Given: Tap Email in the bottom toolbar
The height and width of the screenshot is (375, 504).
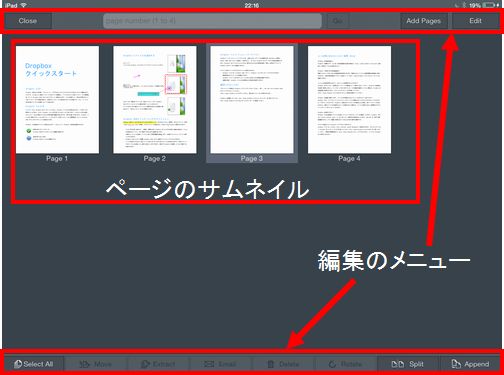Looking at the screenshot, I should (220, 364).
